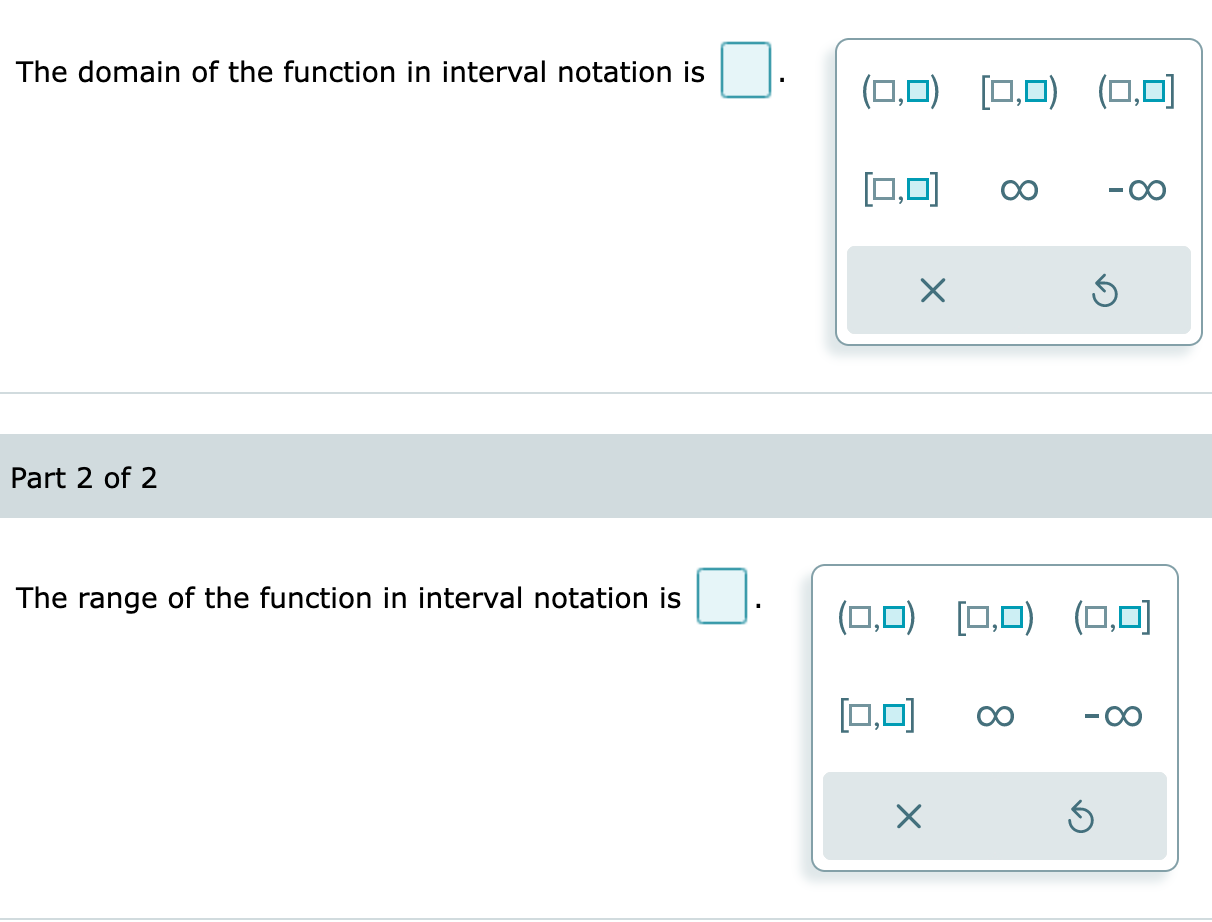Select the interval (□,□] in range palette
This screenshot has width=1212, height=922.
(x=1111, y=616)
